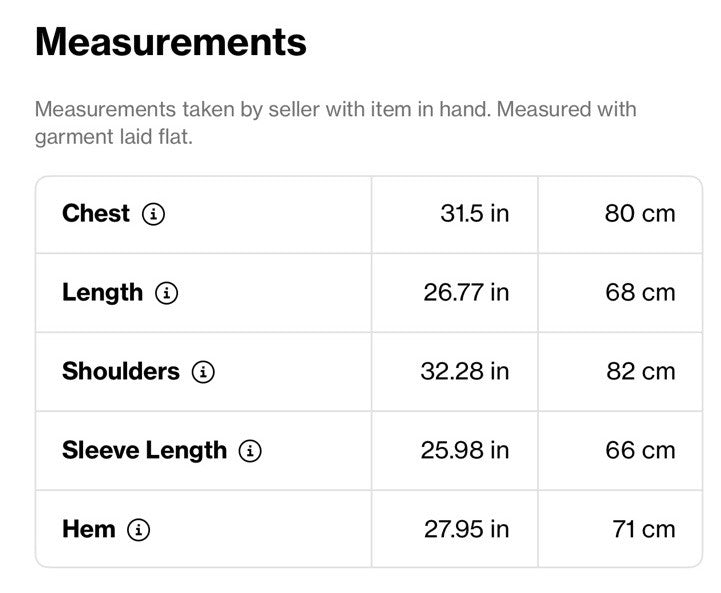
Task: Click the 32.28 in shoulders value
Action: pos(465,371)
